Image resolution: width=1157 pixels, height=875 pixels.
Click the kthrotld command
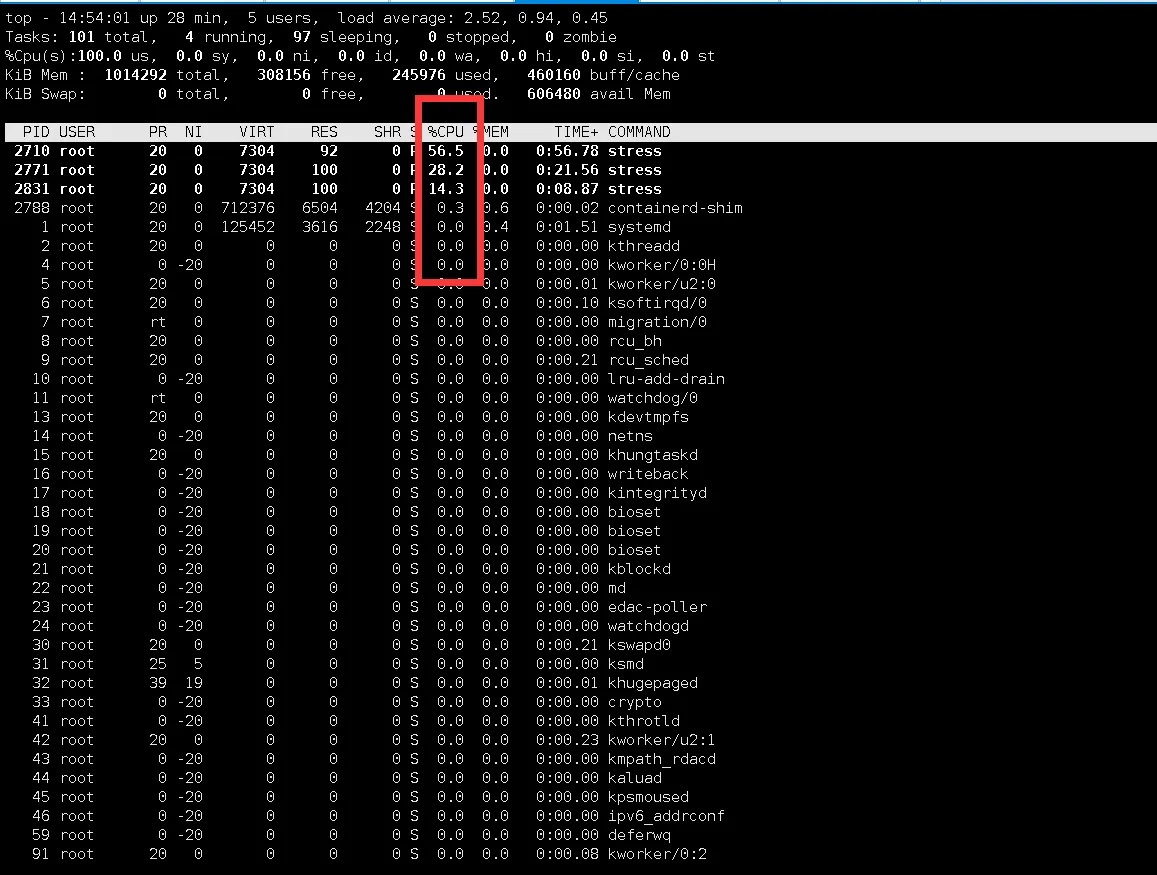[643, 722]
